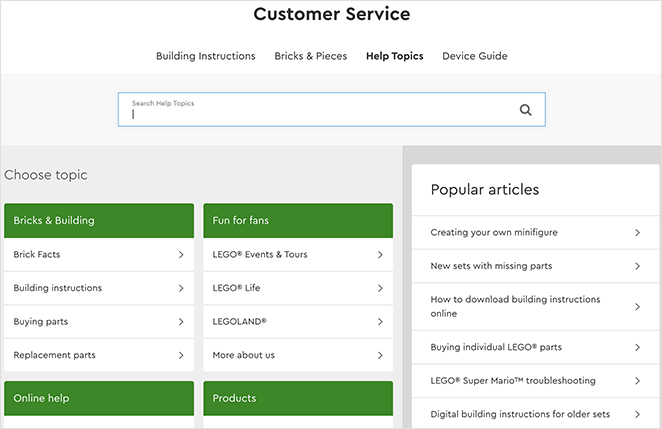This screenshot has height=429, width=662.
Task: Open LEGO Super Mario troubleshooting article
Action: tap(535, 381)
